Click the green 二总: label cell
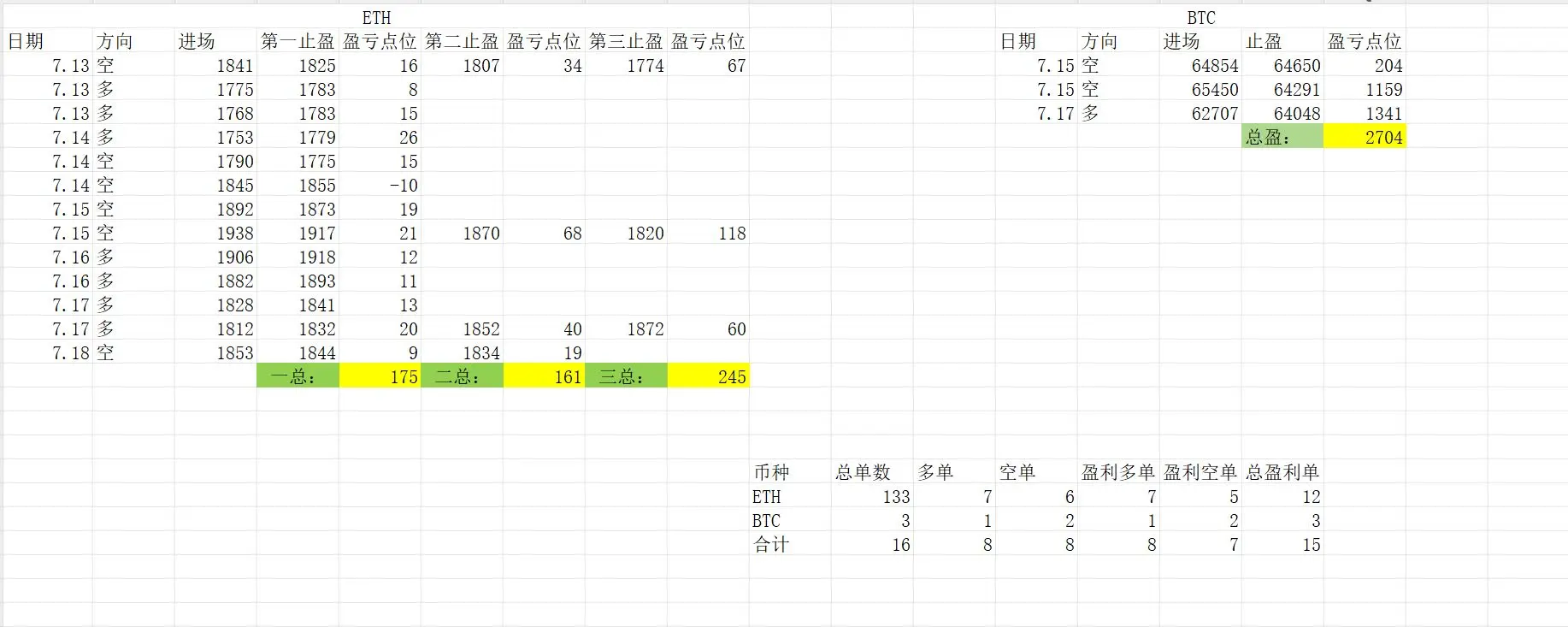The width and height of the screenshot is (1568, 627). click(462, 376)
